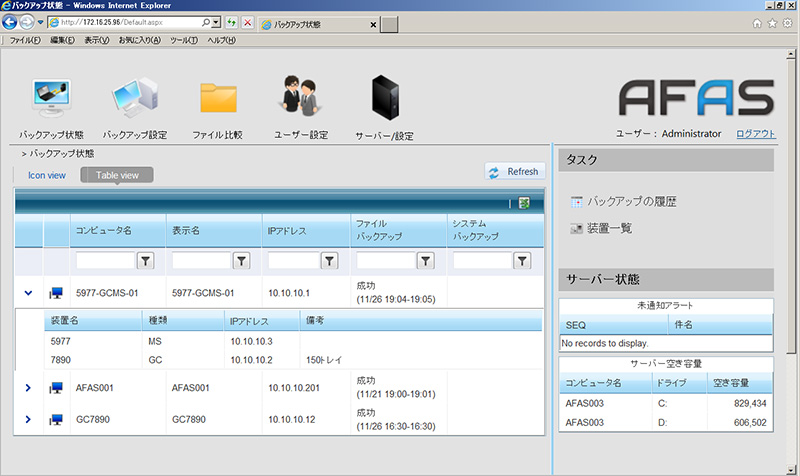Open バックアップの履歴 task link
This screenshot has height=476, width=800.
pos(632,202)
